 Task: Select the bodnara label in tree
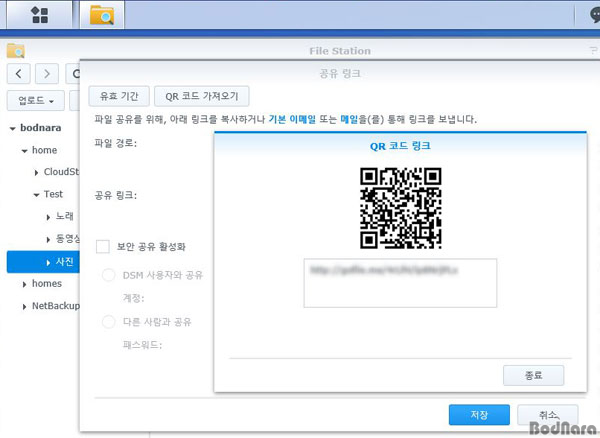[x=41, y=128]
